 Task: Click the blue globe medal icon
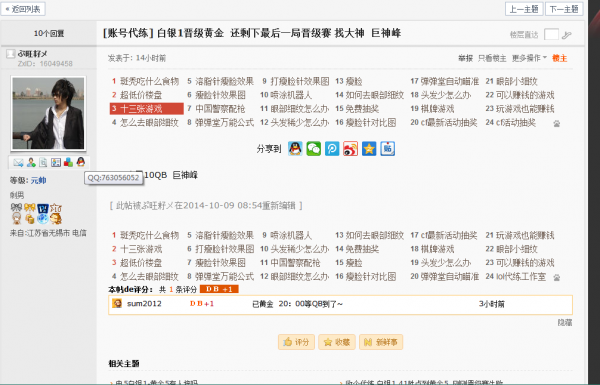(43, 219)
